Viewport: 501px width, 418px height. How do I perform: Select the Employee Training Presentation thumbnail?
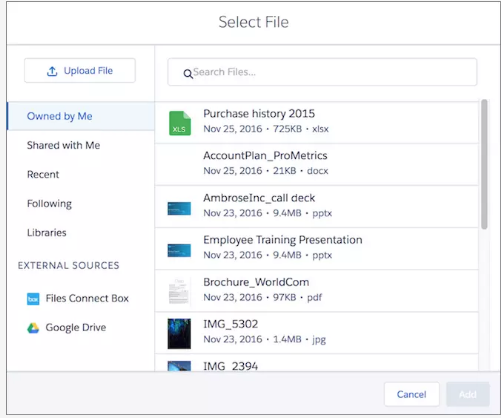(x=179, y=250)
